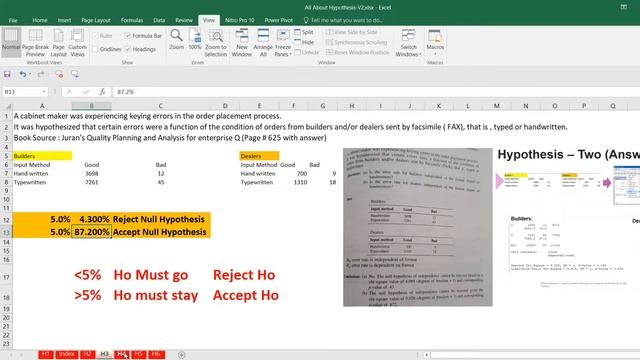The image size is (640, 360).
Task: Switch to sheet tab H2
Action: pos(87,354)
